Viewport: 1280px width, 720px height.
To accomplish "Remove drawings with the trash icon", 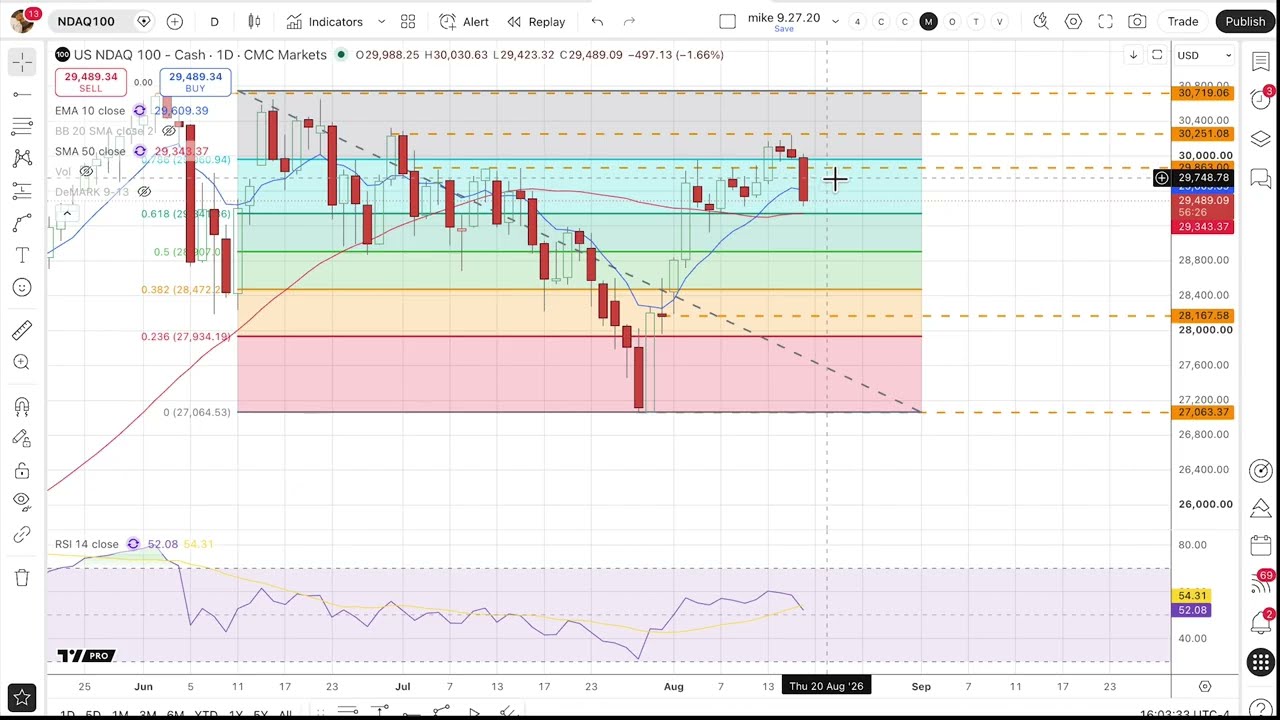I will (x=22, y=578).
